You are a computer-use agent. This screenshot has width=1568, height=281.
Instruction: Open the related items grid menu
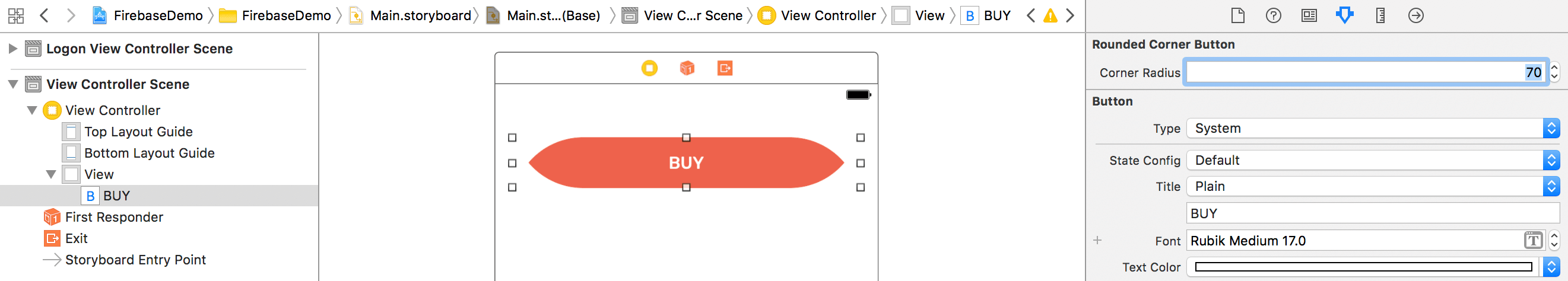coord(16,16)
